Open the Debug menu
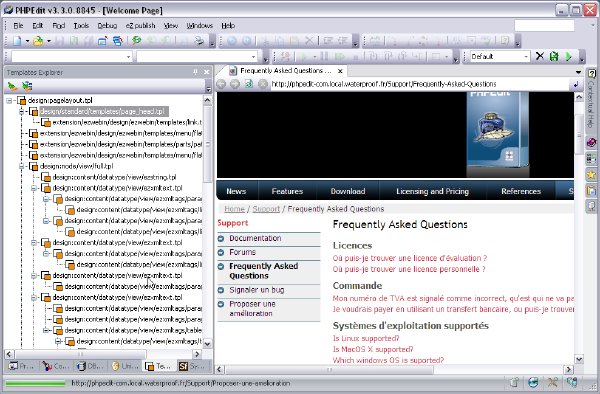Screen dimensions: 600x394 107,26
